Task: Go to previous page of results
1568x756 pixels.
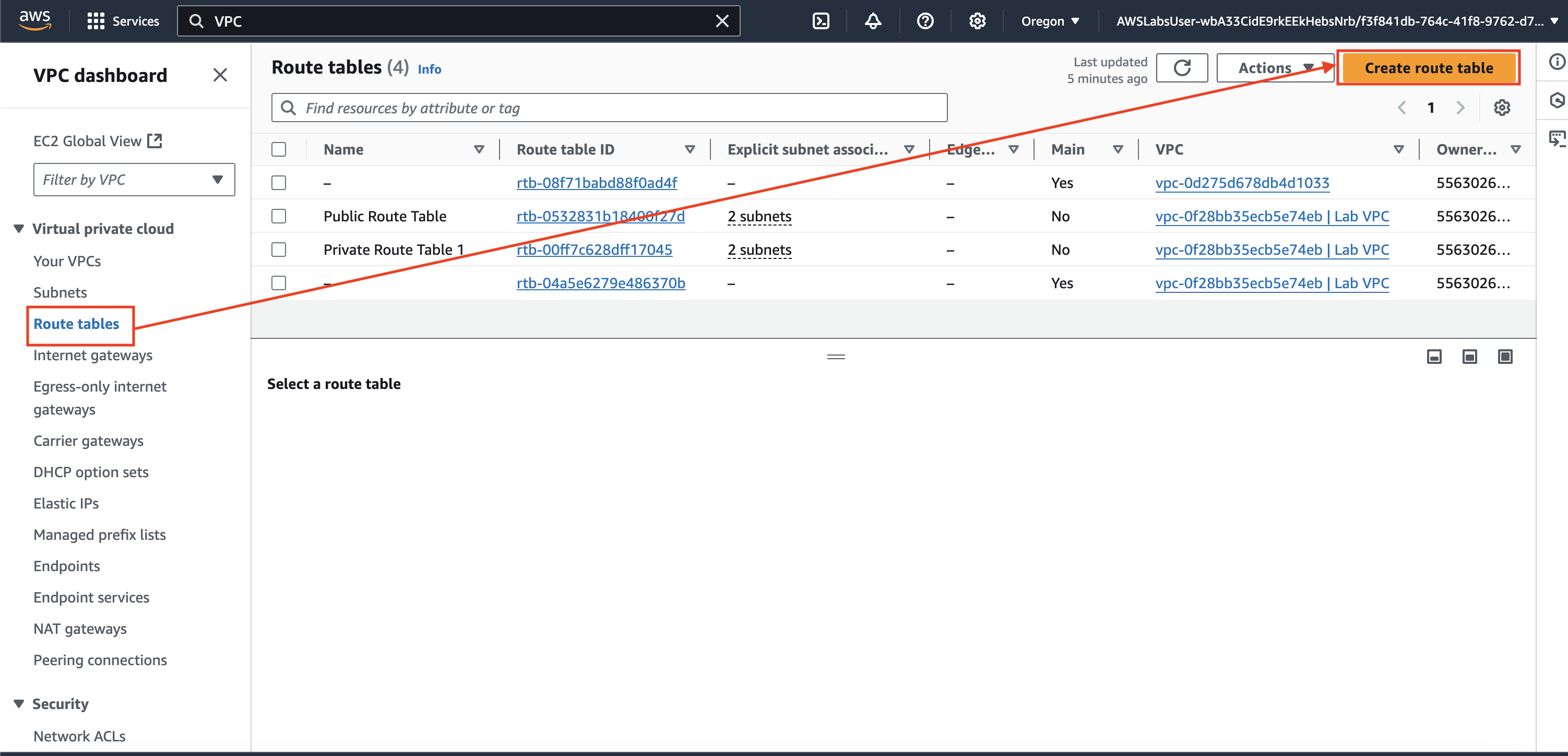Action: pos(1402,108)
